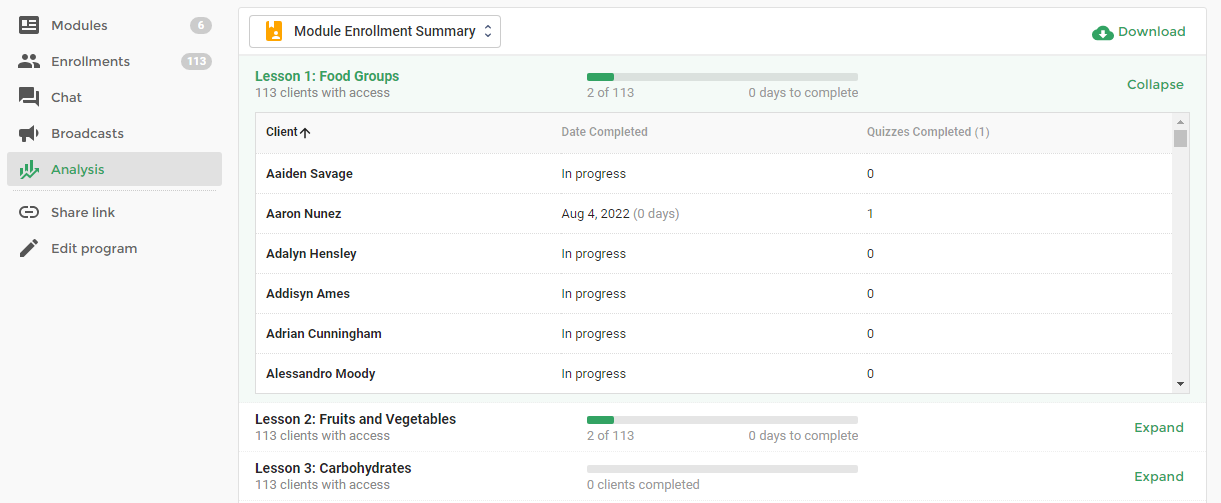Open Broadcasts via megaphone icon
This screenshot has width=1221, height=503.
coord(29,133)
